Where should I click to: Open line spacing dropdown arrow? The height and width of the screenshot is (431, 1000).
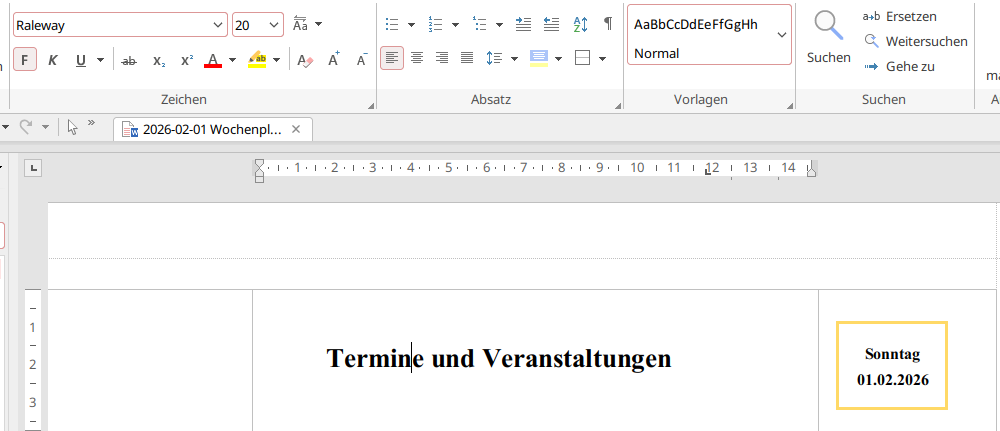coord(514,59)
